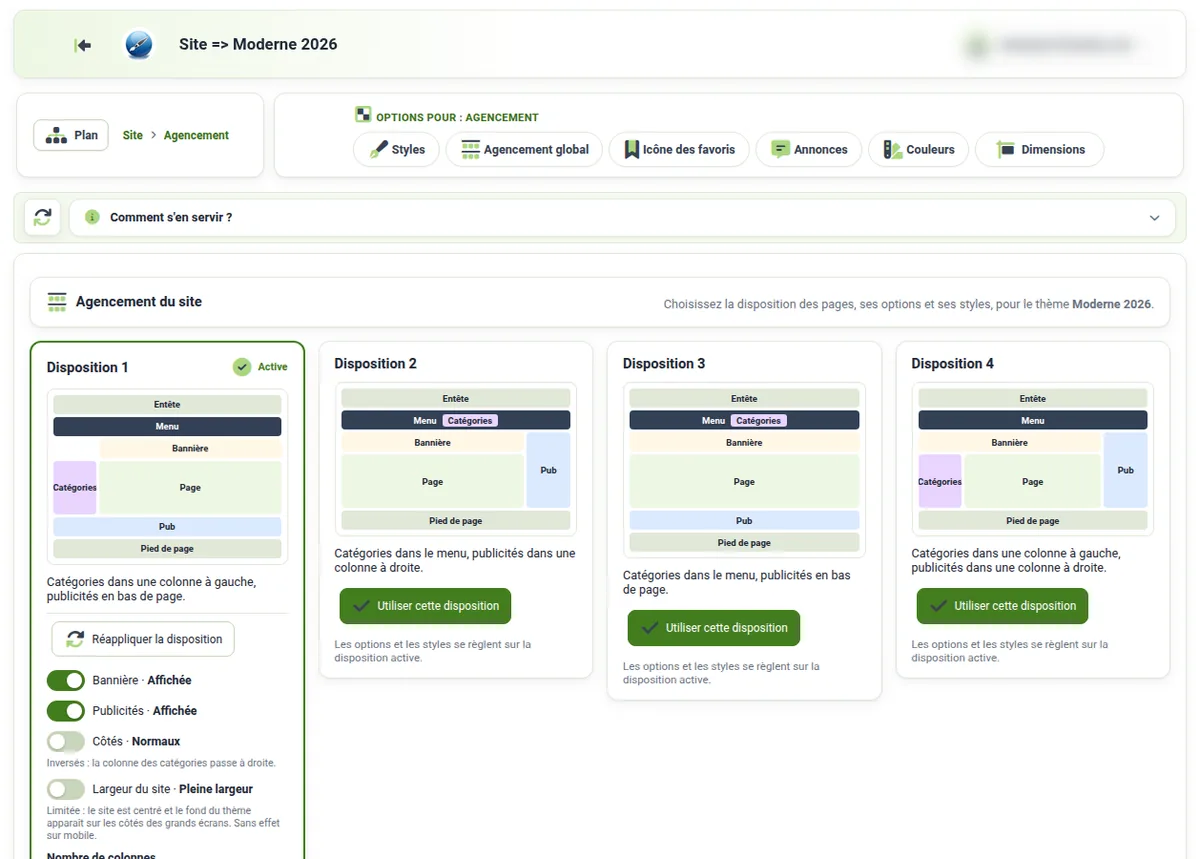The height and width of the screenshot is (859, 1200).
Task: Enable the Côtés inversion toggle
Action: coord(66,742)
